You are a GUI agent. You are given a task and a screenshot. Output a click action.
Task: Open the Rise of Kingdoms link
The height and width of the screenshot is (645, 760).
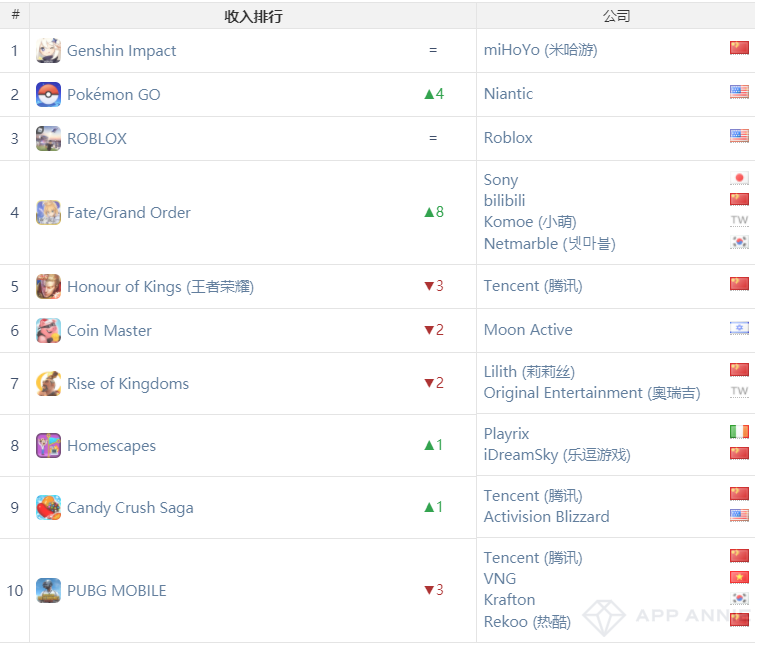(128, 384)
